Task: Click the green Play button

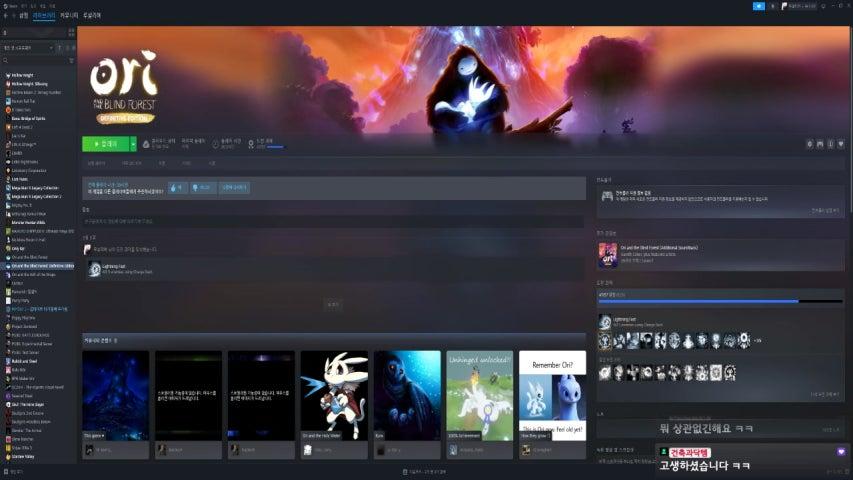Action: (105, 144)
